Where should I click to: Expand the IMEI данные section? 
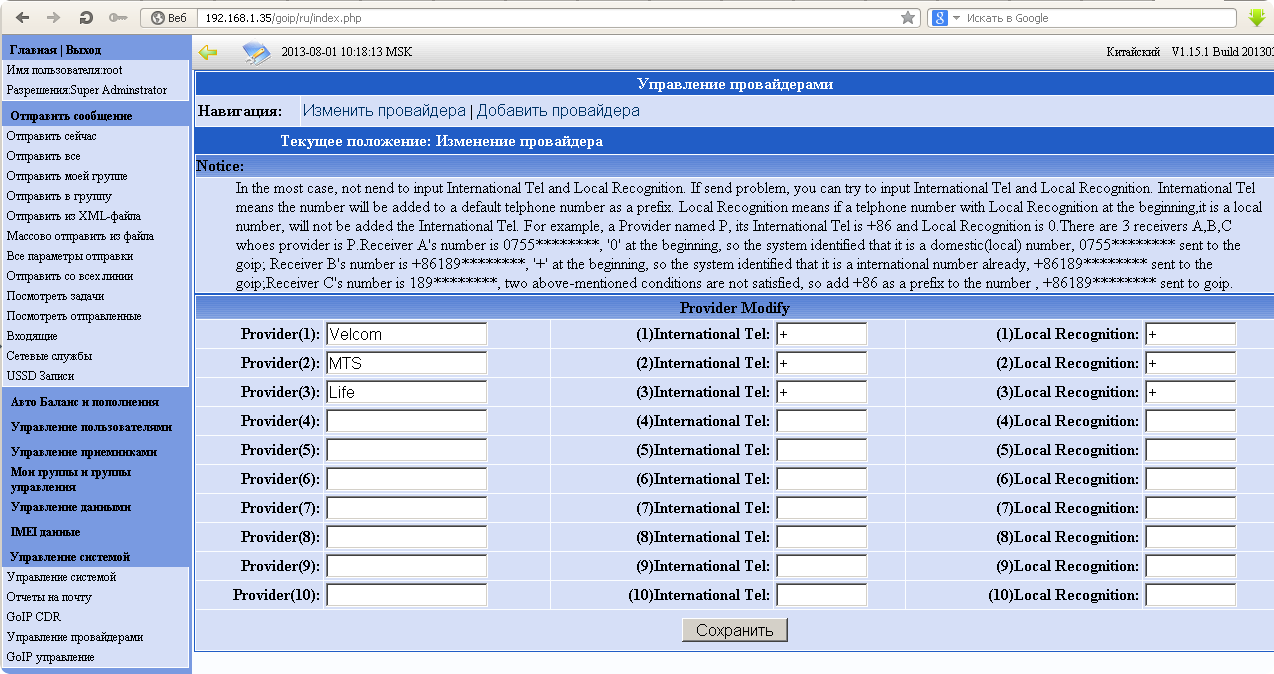[45, 532]
